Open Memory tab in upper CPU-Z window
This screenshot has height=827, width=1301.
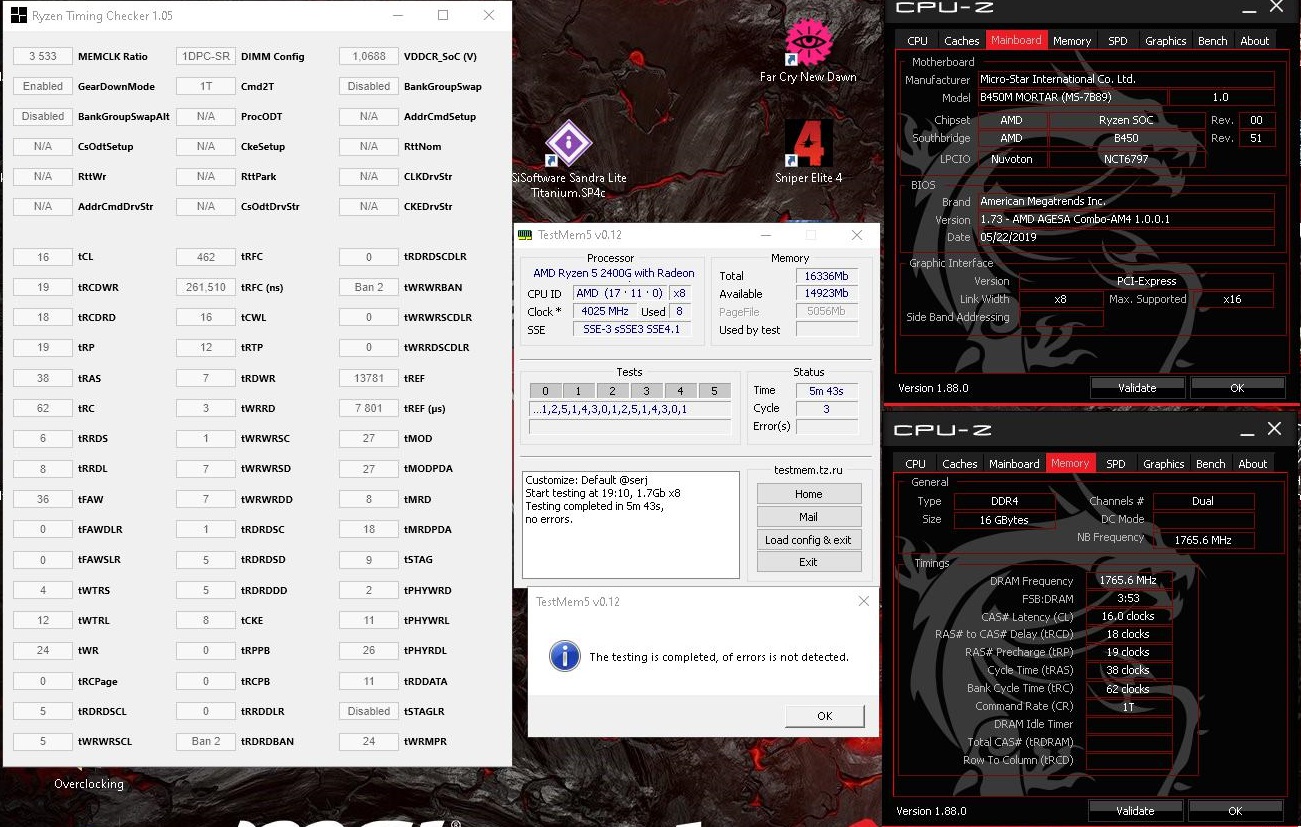pyautogui.click(x=1071, y=41)
